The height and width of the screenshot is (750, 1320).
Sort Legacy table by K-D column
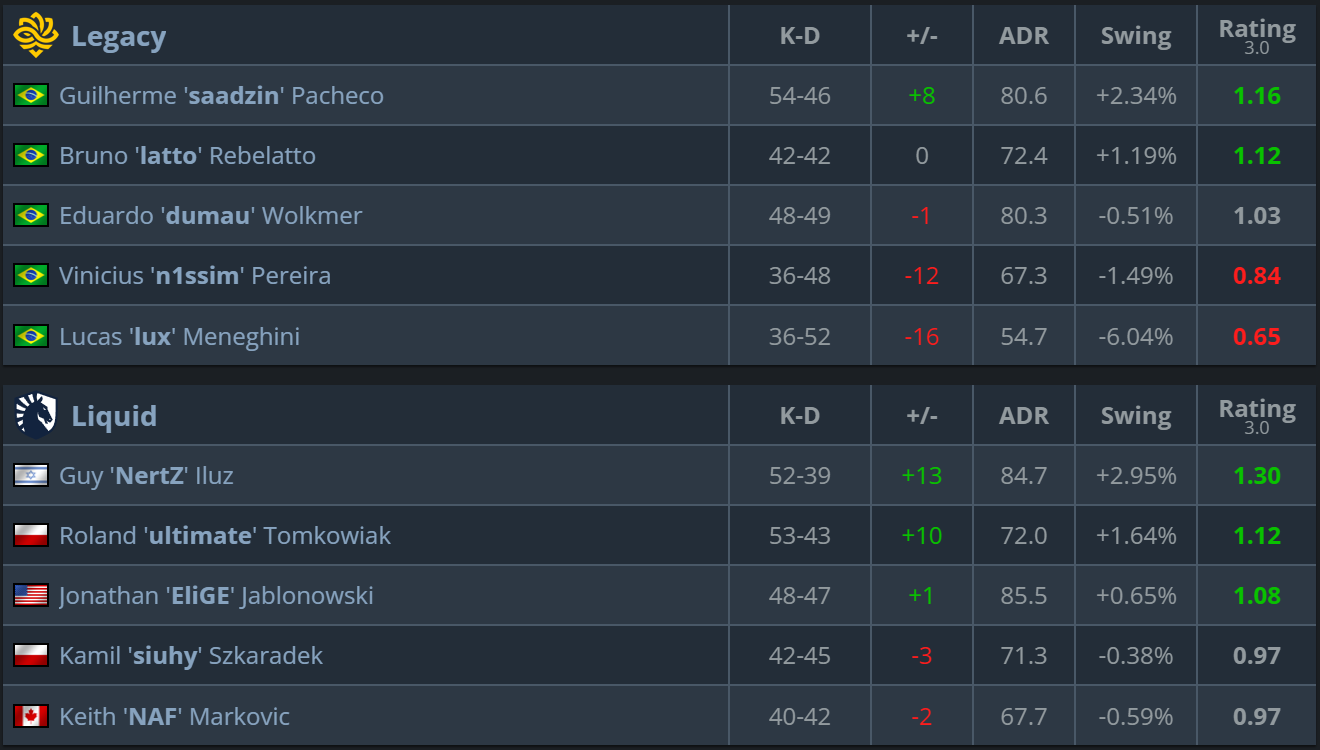click(800, 36)
